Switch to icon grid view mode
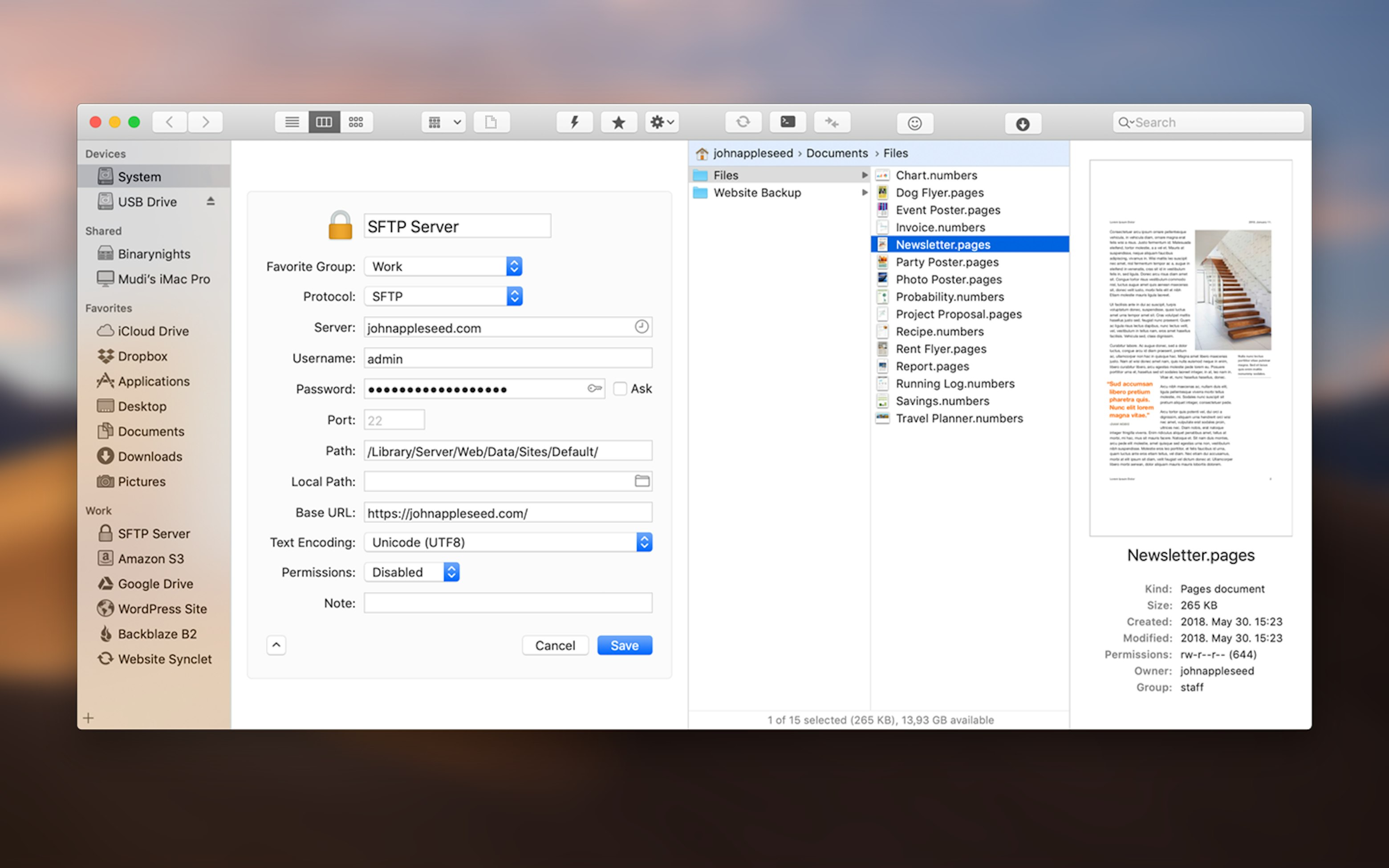Screen dimensions: 1389x868 tap(357, 122)
